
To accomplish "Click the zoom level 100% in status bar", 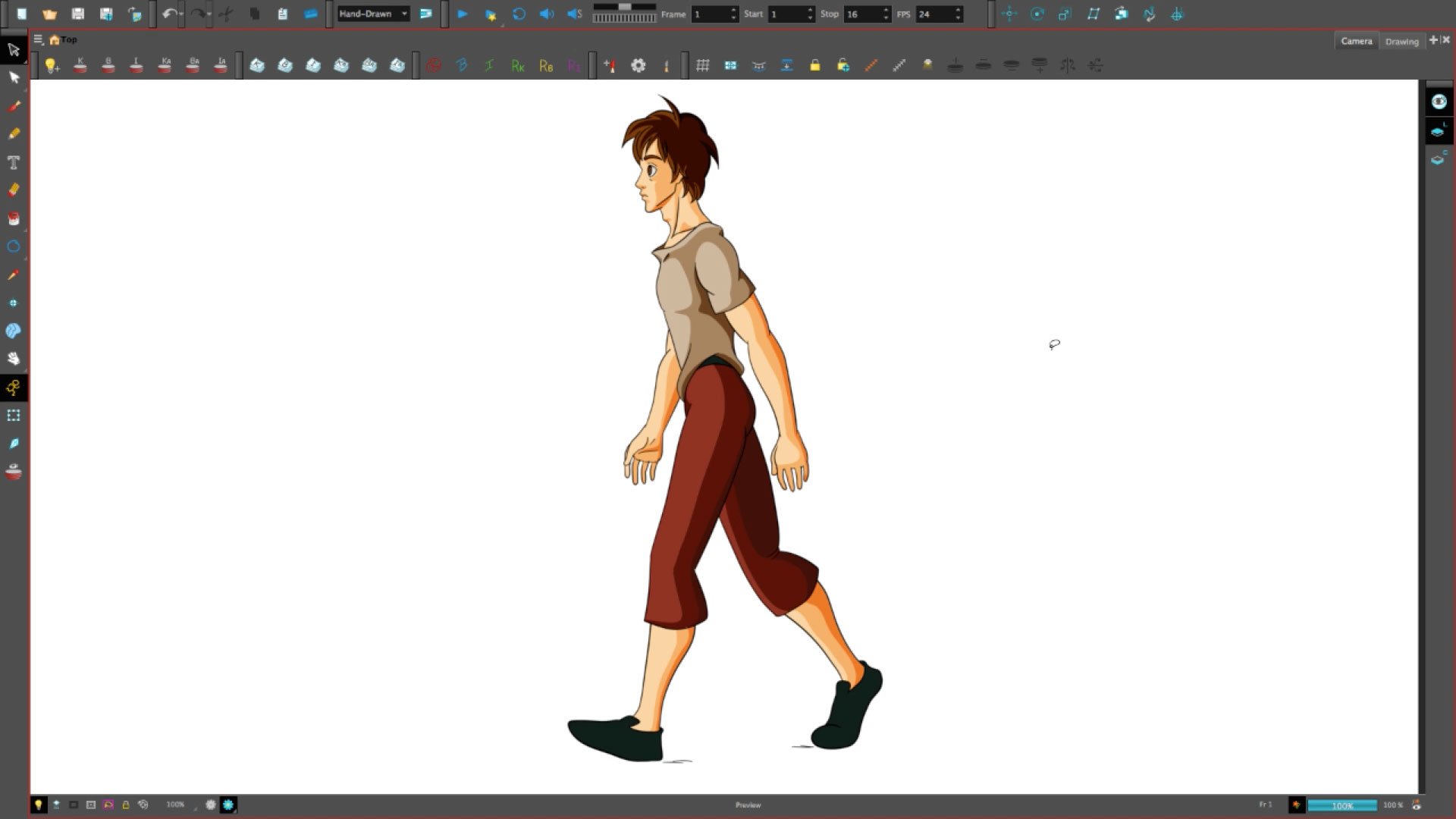I will 175,805.
